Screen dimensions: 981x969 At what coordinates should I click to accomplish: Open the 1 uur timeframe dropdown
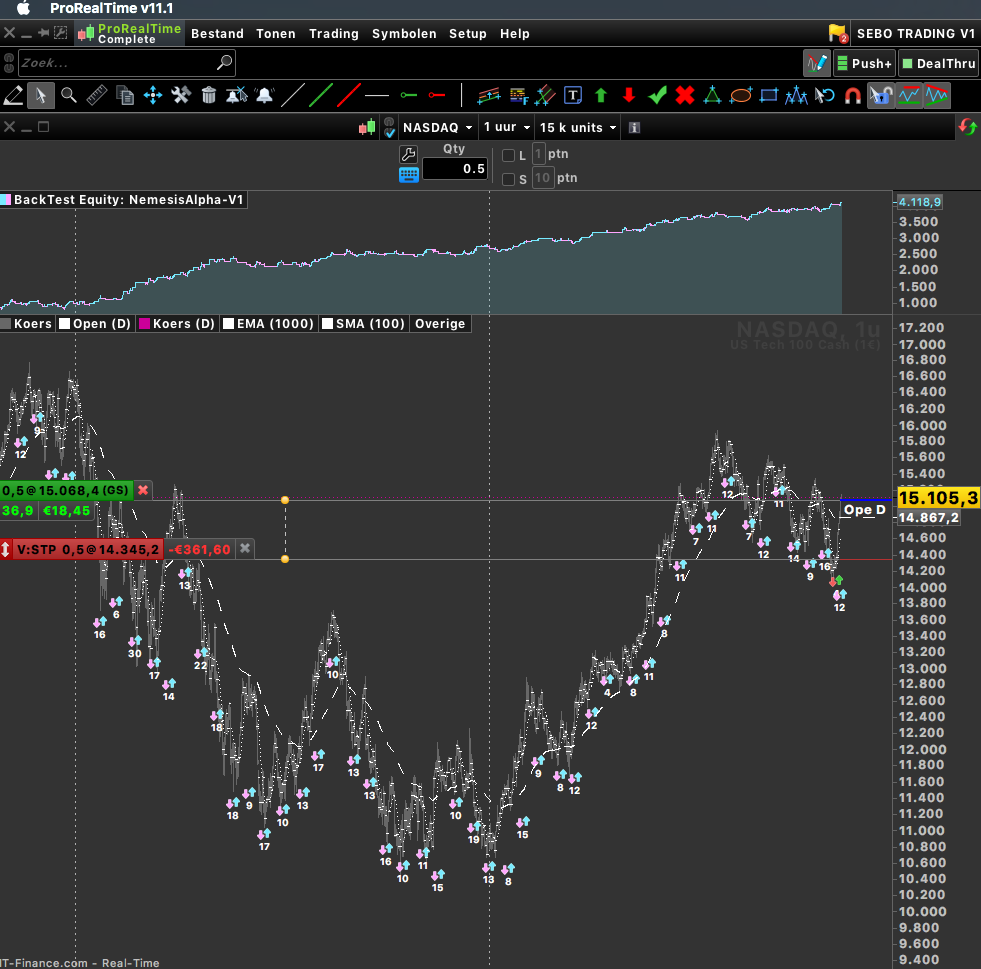(507, 128)
